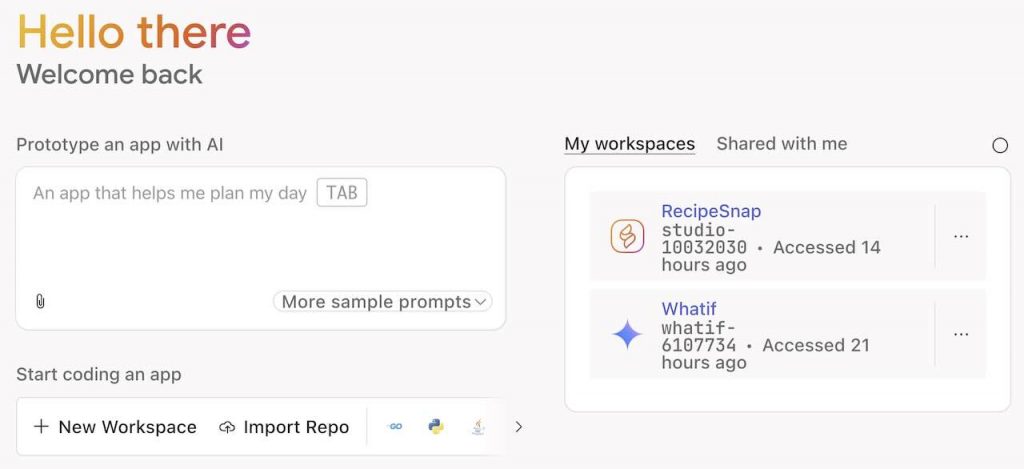Select the Java template icon

coord(478,427)
